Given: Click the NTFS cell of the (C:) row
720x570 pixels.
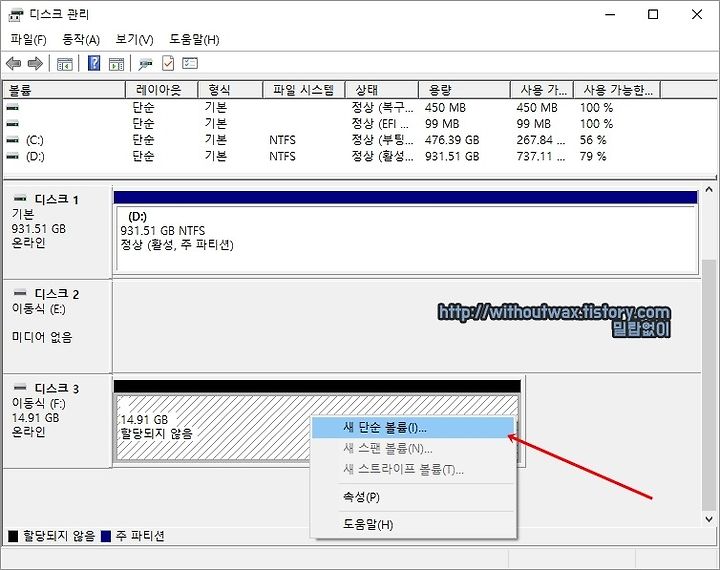Looking at the screenshot, I should pyautogui.click(x=282, y=140).
